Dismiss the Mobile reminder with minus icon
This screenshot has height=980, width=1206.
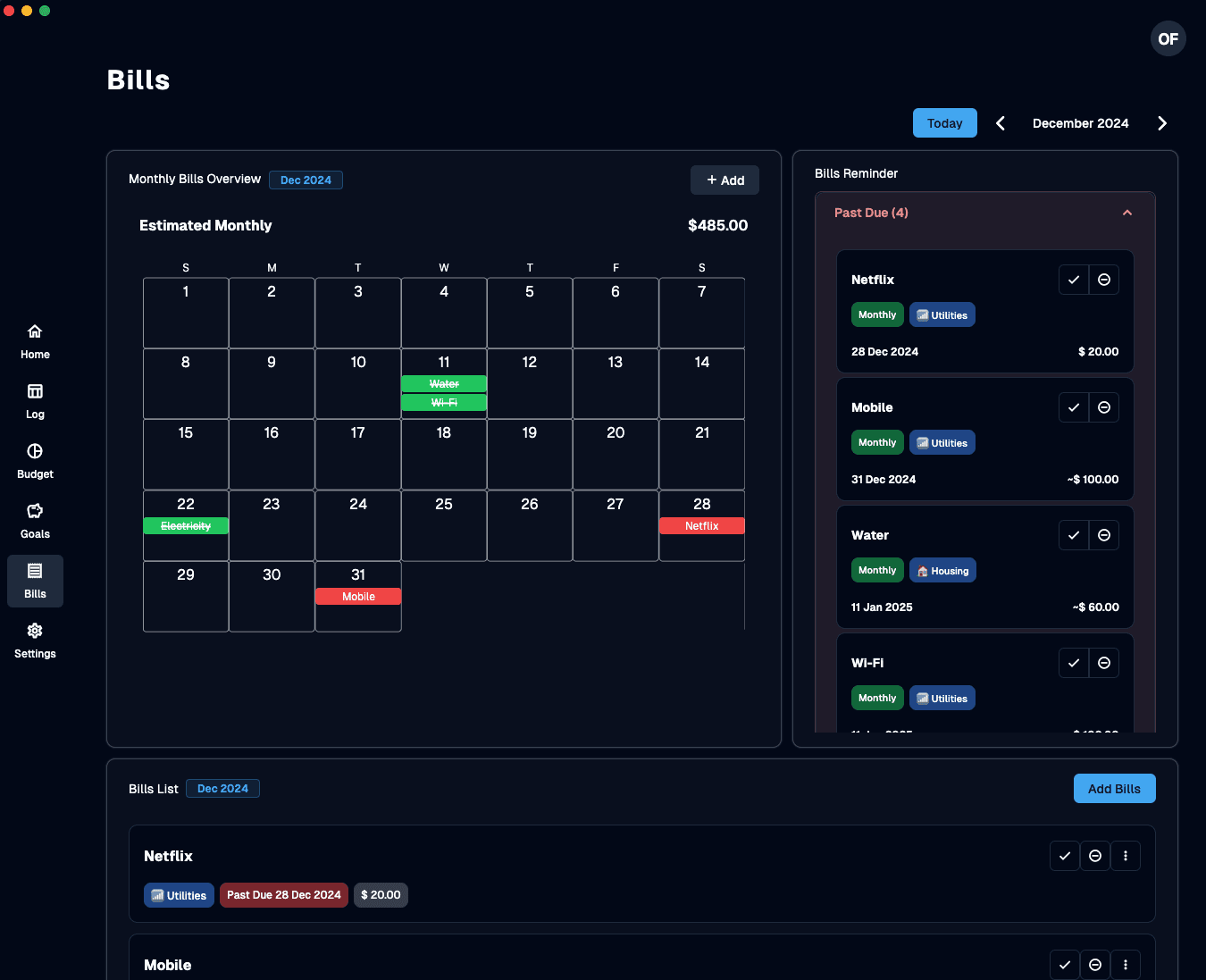coord(1104,407)
